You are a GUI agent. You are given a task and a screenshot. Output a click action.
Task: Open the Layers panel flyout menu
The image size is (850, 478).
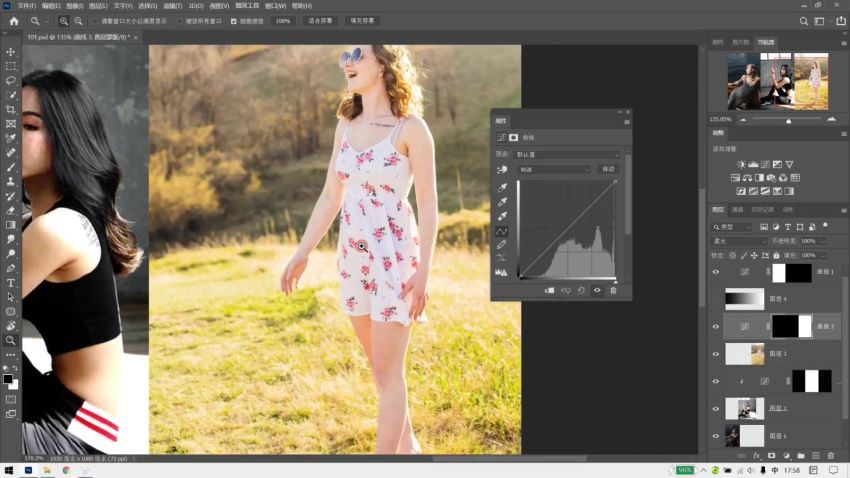[x=843, y=210]
